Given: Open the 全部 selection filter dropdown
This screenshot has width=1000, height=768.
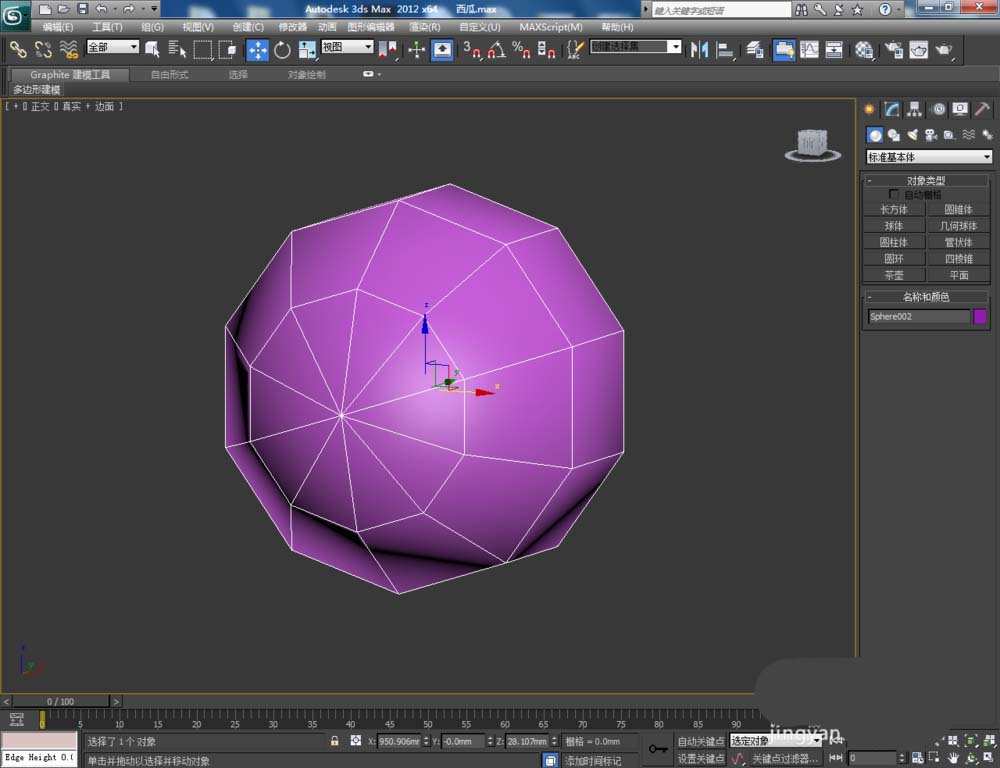Looking at the screenshot, I should click(x=112, y=47).
